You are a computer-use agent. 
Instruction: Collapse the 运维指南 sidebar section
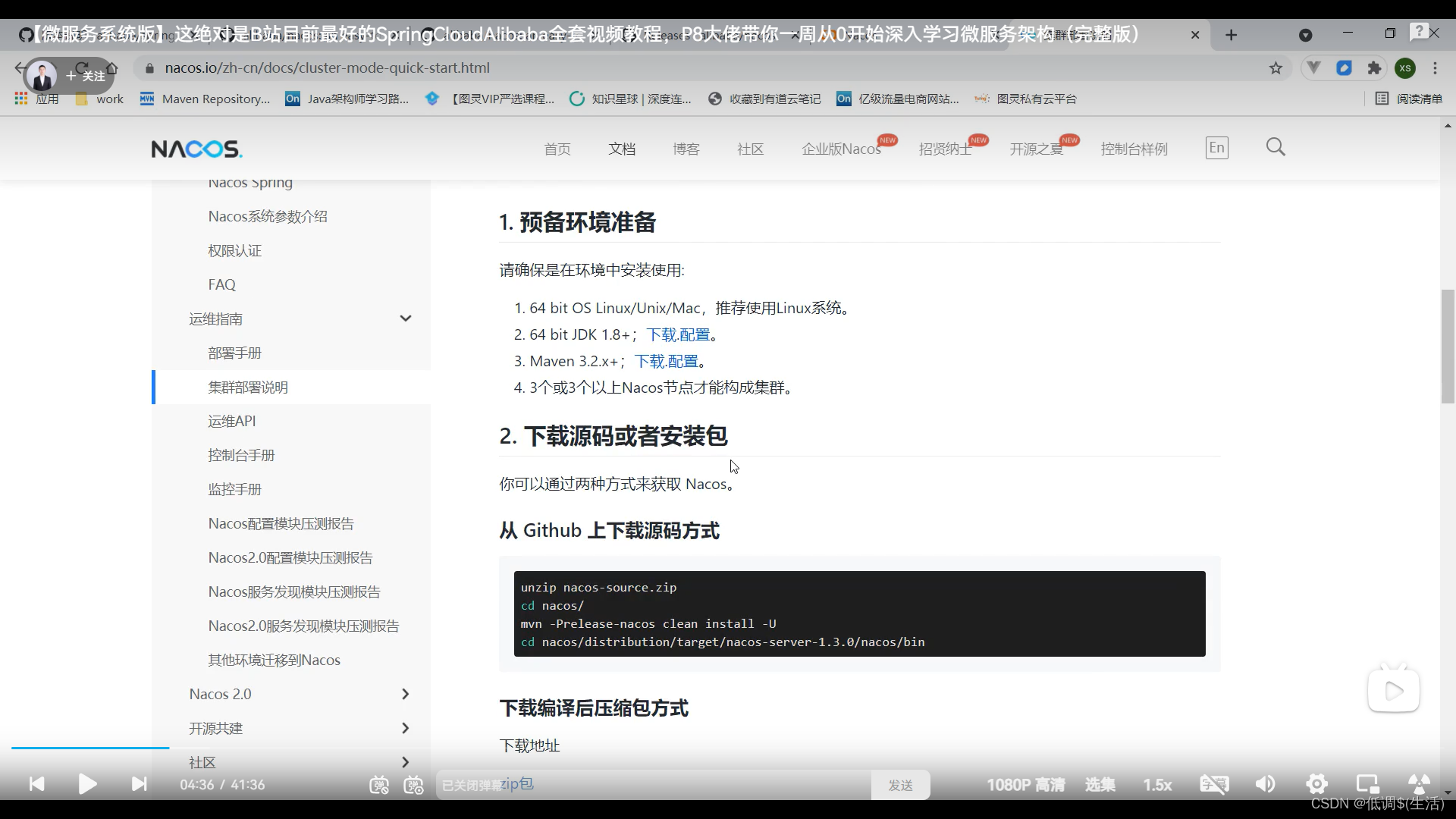406,318
